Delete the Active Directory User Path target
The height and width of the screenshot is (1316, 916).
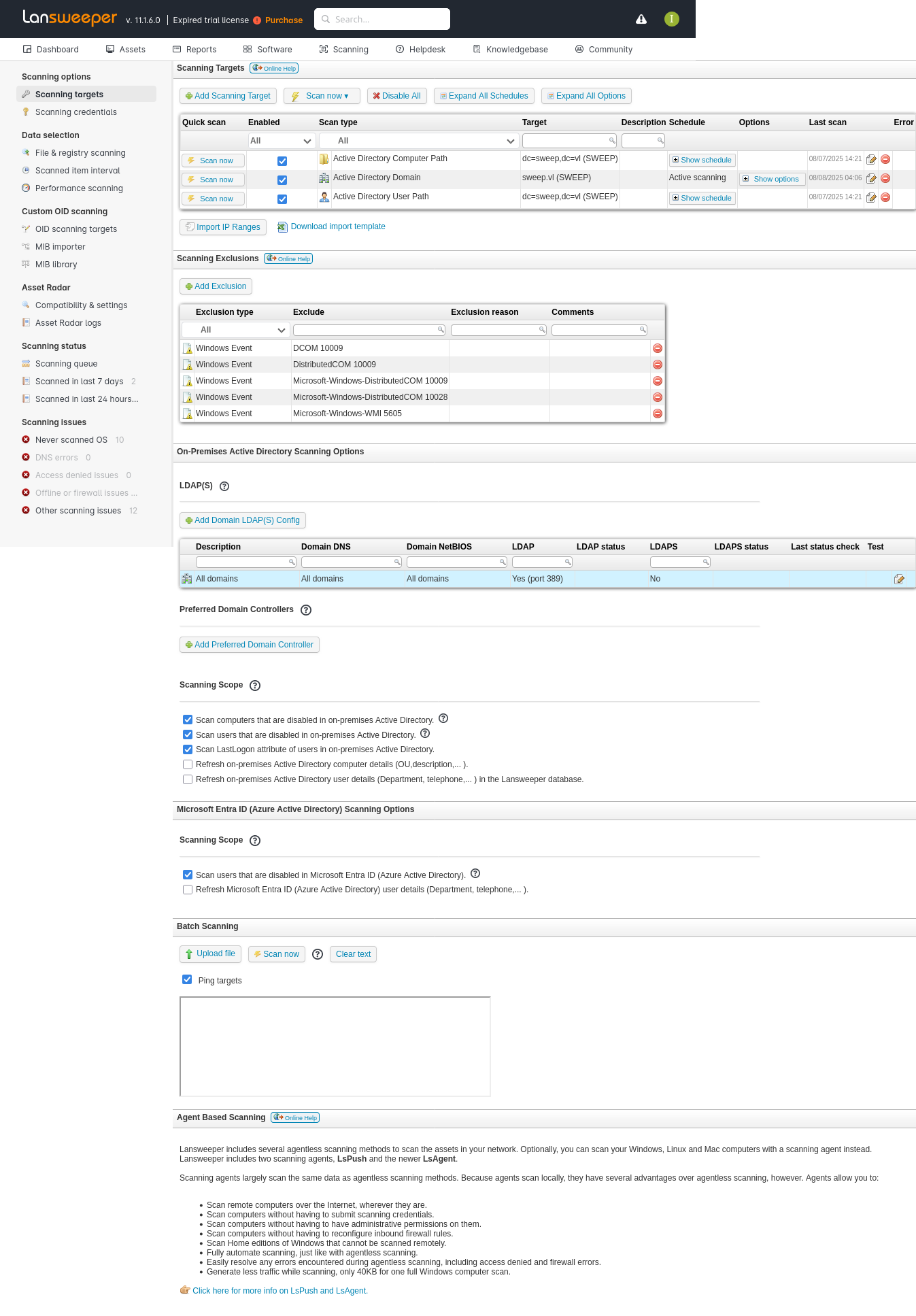(885, 197)
